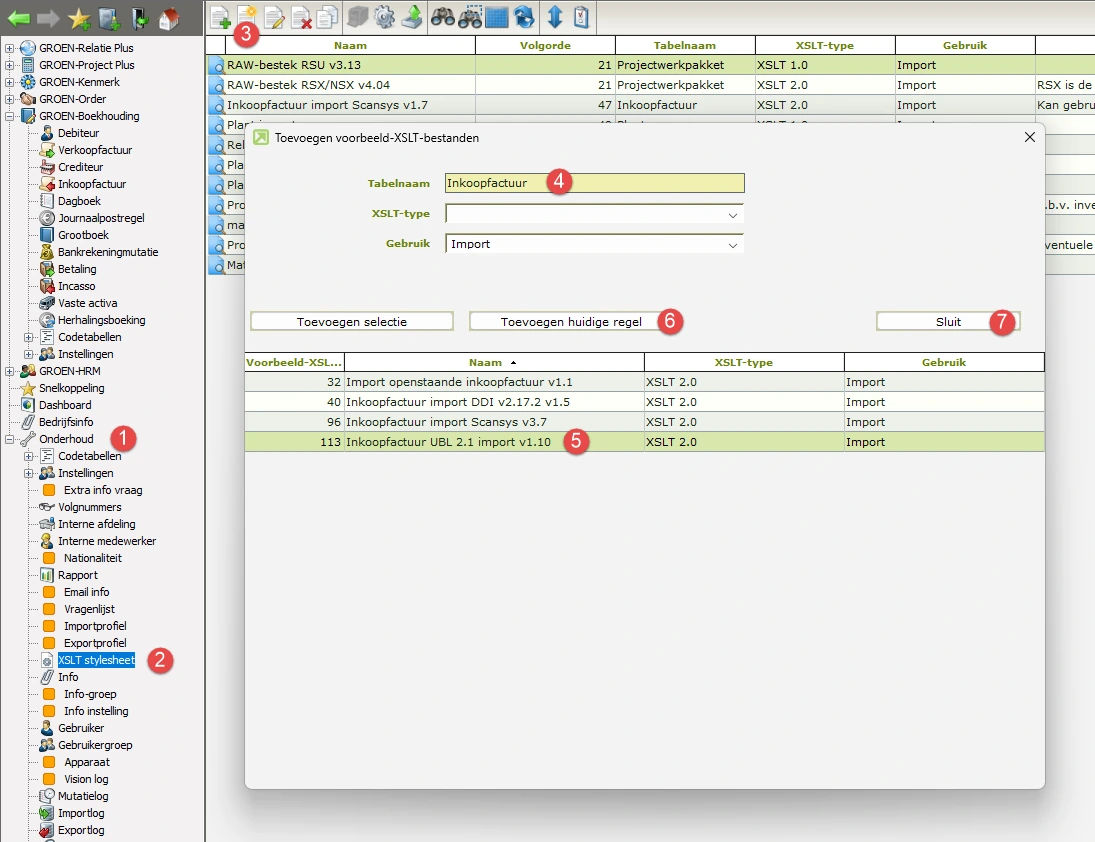The height and width of the screenshot is (842, 1095).
Task: Click the Toevoegen selectie button
Action: 351,322
